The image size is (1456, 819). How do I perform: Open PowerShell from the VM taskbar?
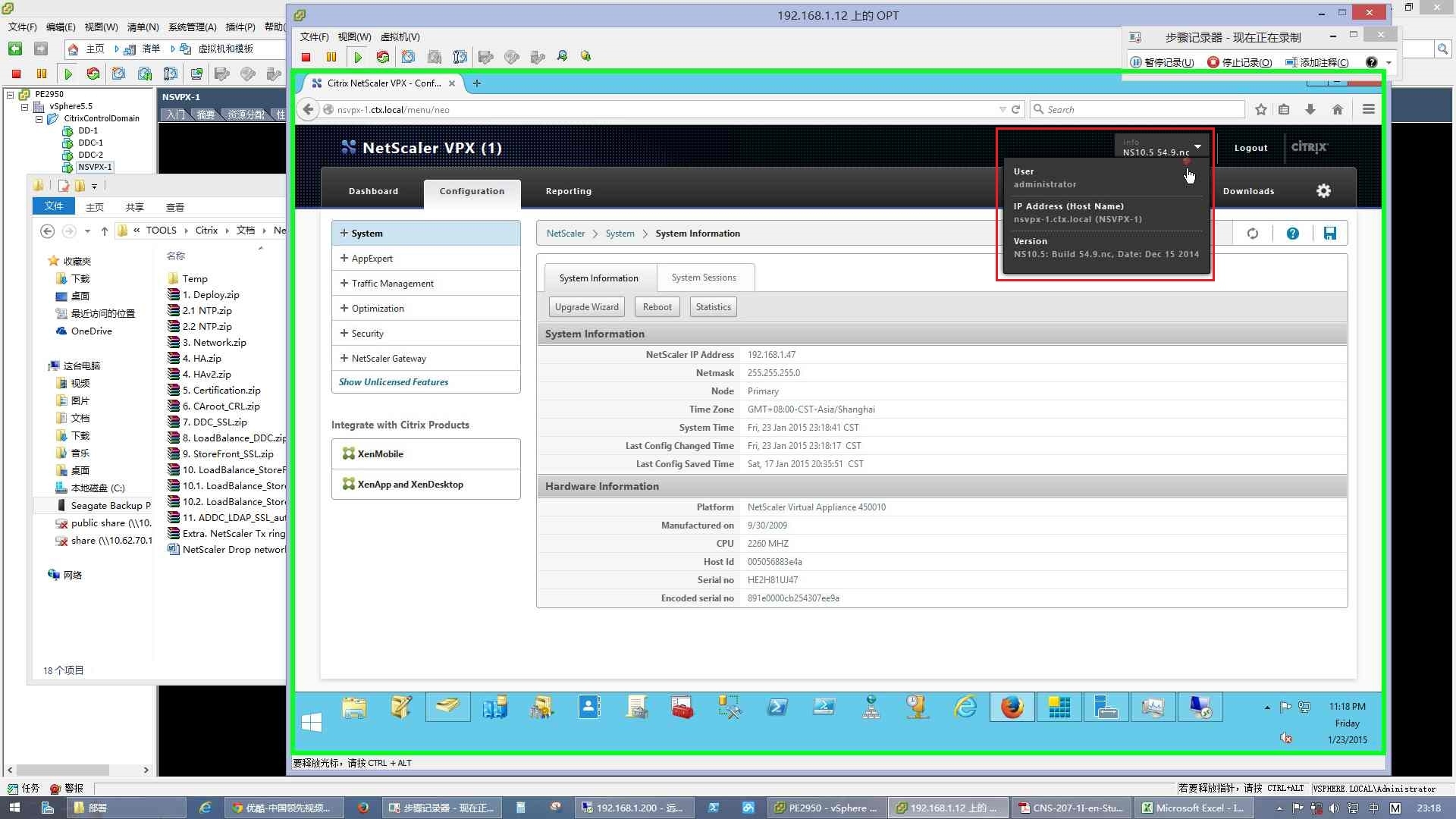pos(777,708)
